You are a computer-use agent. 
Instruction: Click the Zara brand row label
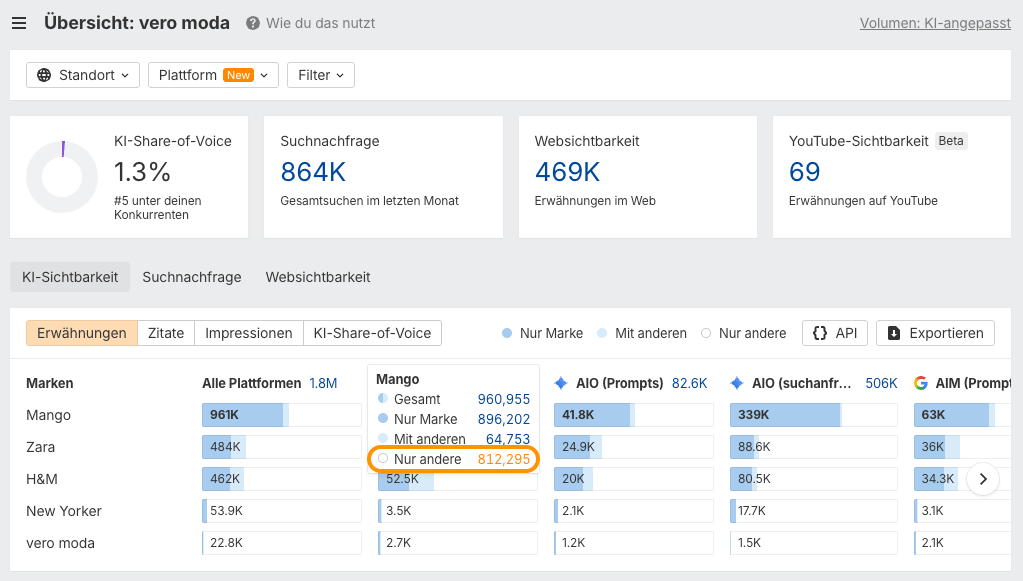point(40,447)
